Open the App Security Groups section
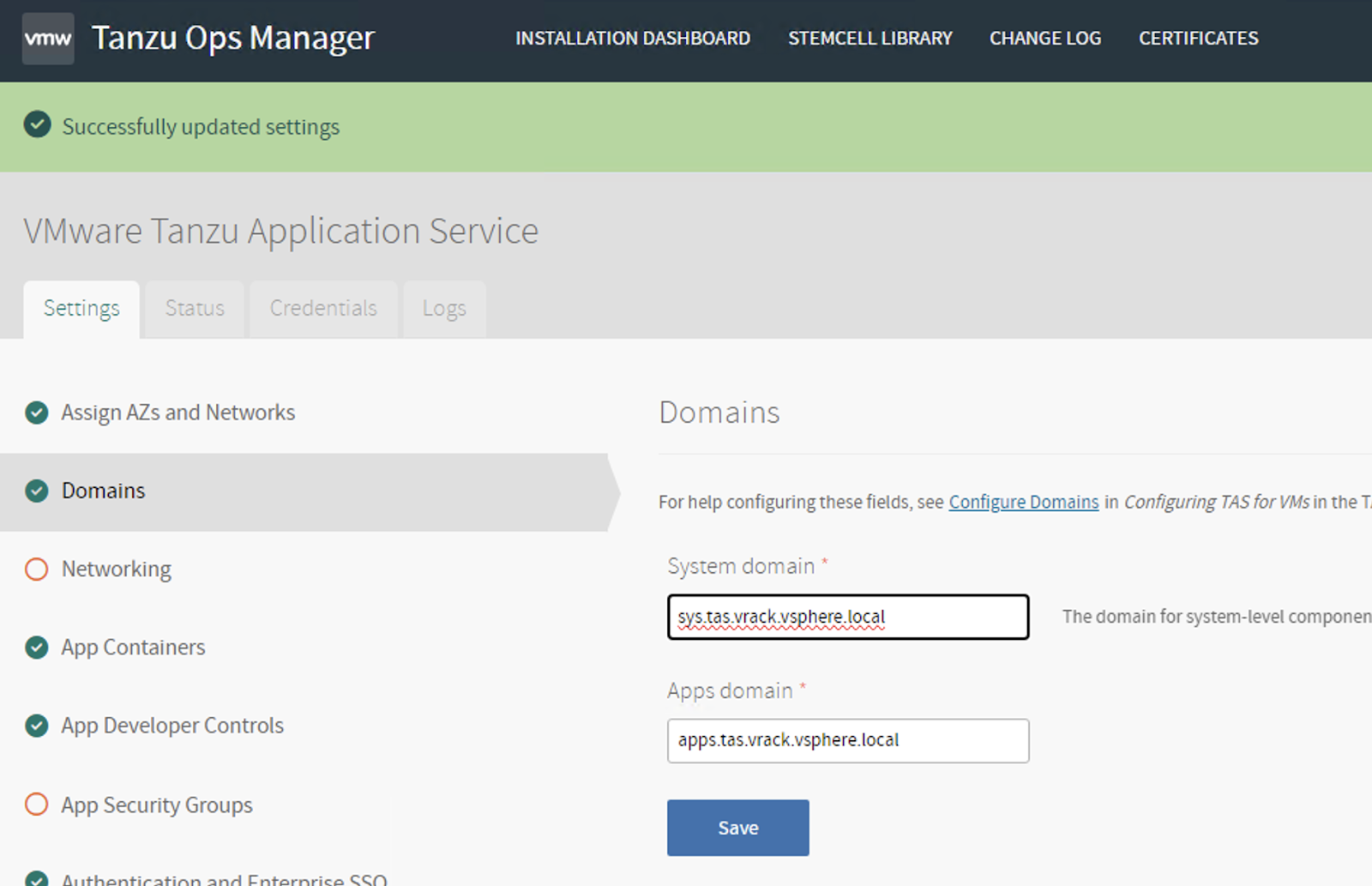This screenshot has width=1372, height=886. click(157, 805)
